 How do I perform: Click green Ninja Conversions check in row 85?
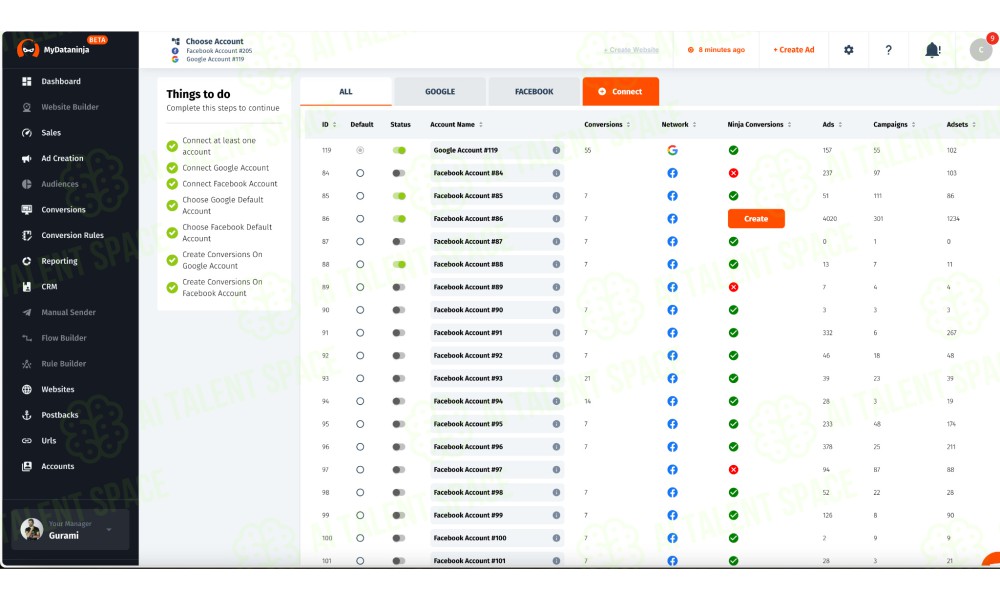click(733, 196)
